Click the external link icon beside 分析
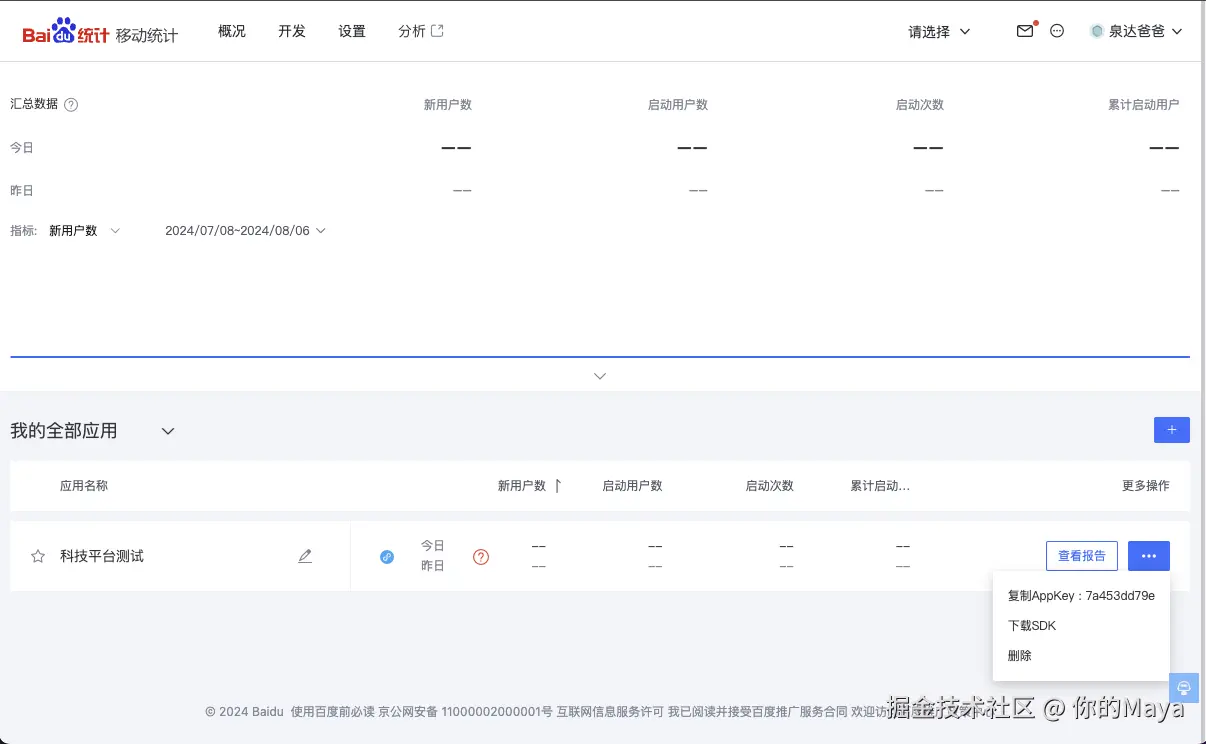The height and width of the screenshot is (744, 1206). click(437, 31)
